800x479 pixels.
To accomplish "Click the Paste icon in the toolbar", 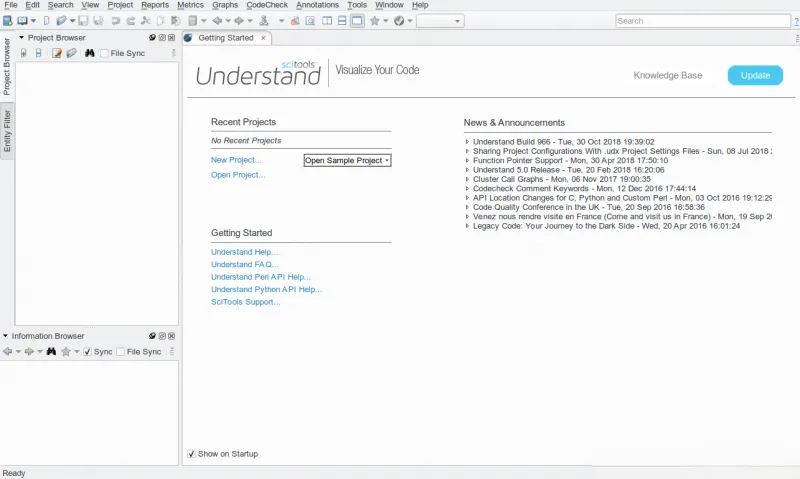I will point(176,21).
